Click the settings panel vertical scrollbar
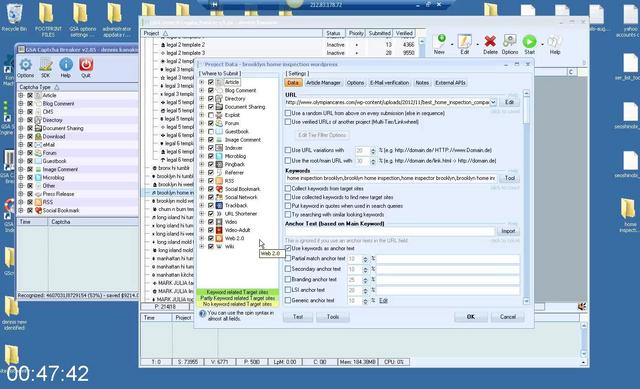Image resolution: width=640 pixels, height=389 pixels. [x=527, y=197]
